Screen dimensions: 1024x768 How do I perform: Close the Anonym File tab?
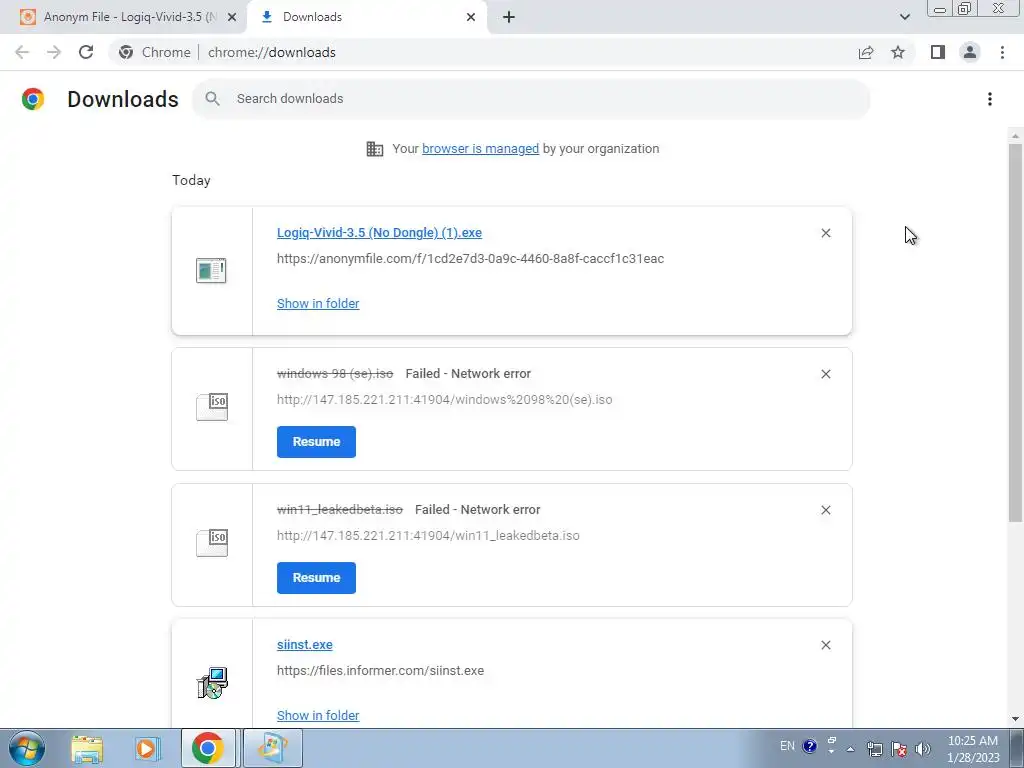(x=232, y=17)
